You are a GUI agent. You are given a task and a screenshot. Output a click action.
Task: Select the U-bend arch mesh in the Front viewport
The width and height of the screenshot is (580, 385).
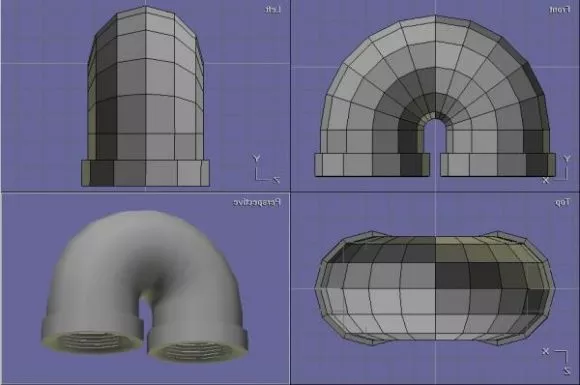click(x=435, y=96)
